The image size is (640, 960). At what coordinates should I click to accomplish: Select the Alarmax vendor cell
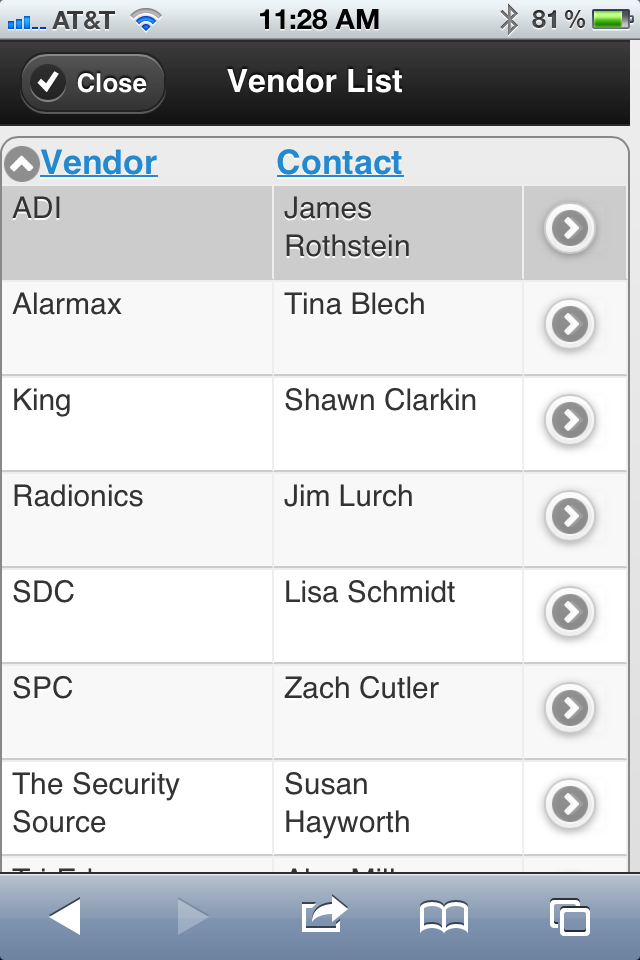coord(137,328)
